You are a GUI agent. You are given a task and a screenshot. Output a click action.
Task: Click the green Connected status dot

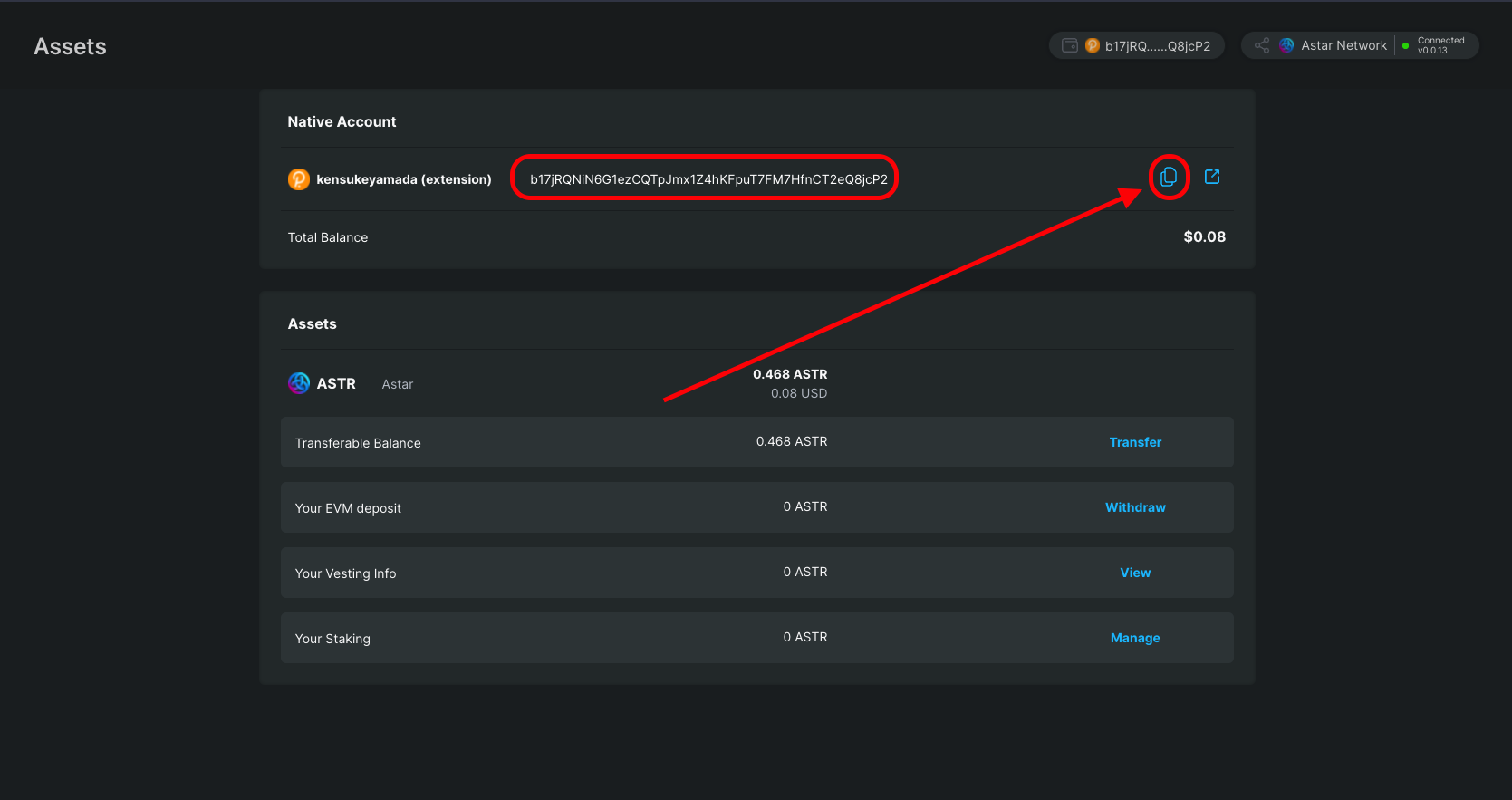[x=1406, y=45]
